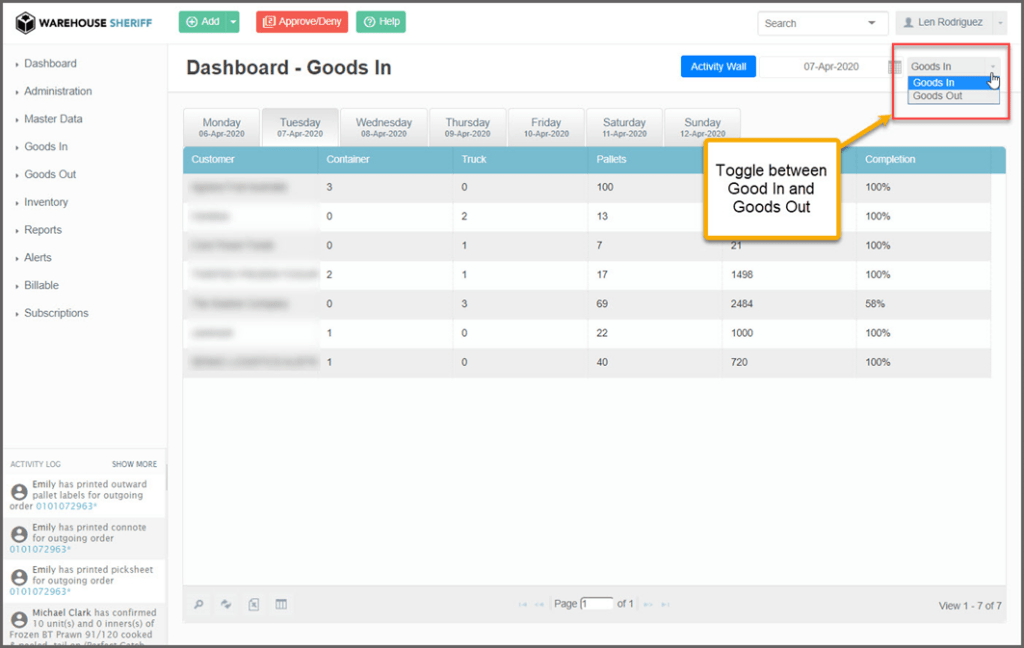Image resolution: width=1024 pixels, height=648 pixels.
Task: Show more activity log entries
Action: tap(134, 464)
